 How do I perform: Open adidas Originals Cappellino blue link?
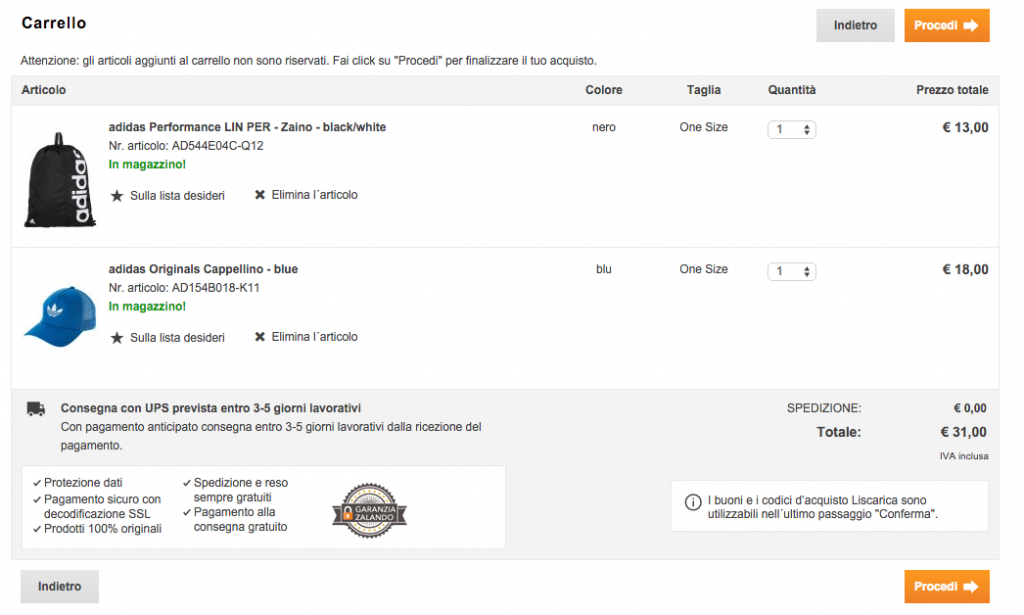pos(203,269)
